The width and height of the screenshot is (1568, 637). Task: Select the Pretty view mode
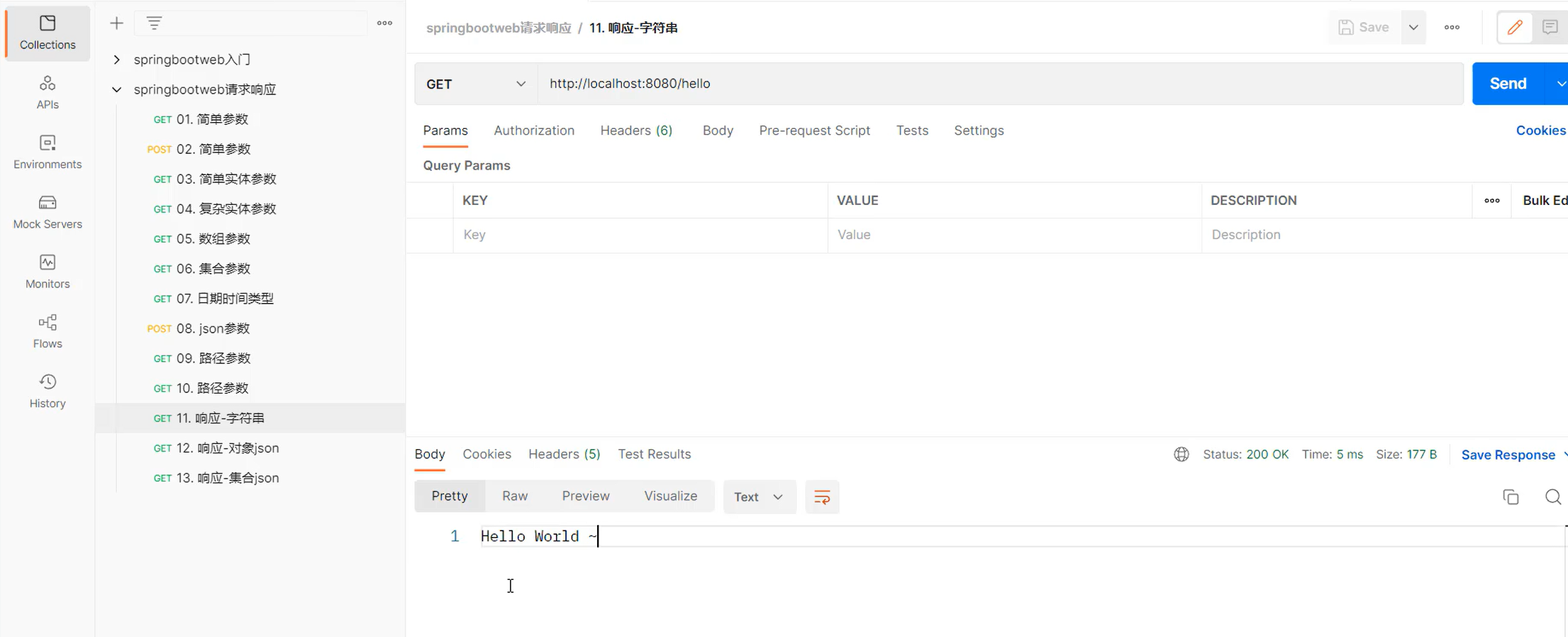[x=450, y=496]
